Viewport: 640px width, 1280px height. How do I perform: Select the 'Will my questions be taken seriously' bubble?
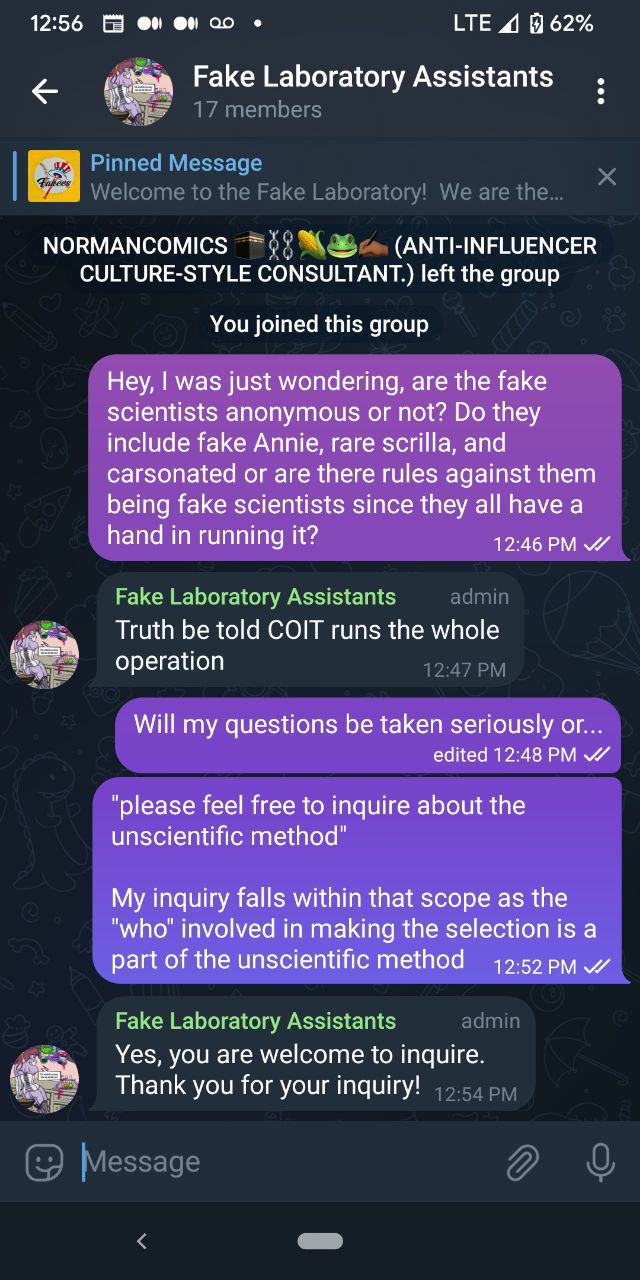368,736
